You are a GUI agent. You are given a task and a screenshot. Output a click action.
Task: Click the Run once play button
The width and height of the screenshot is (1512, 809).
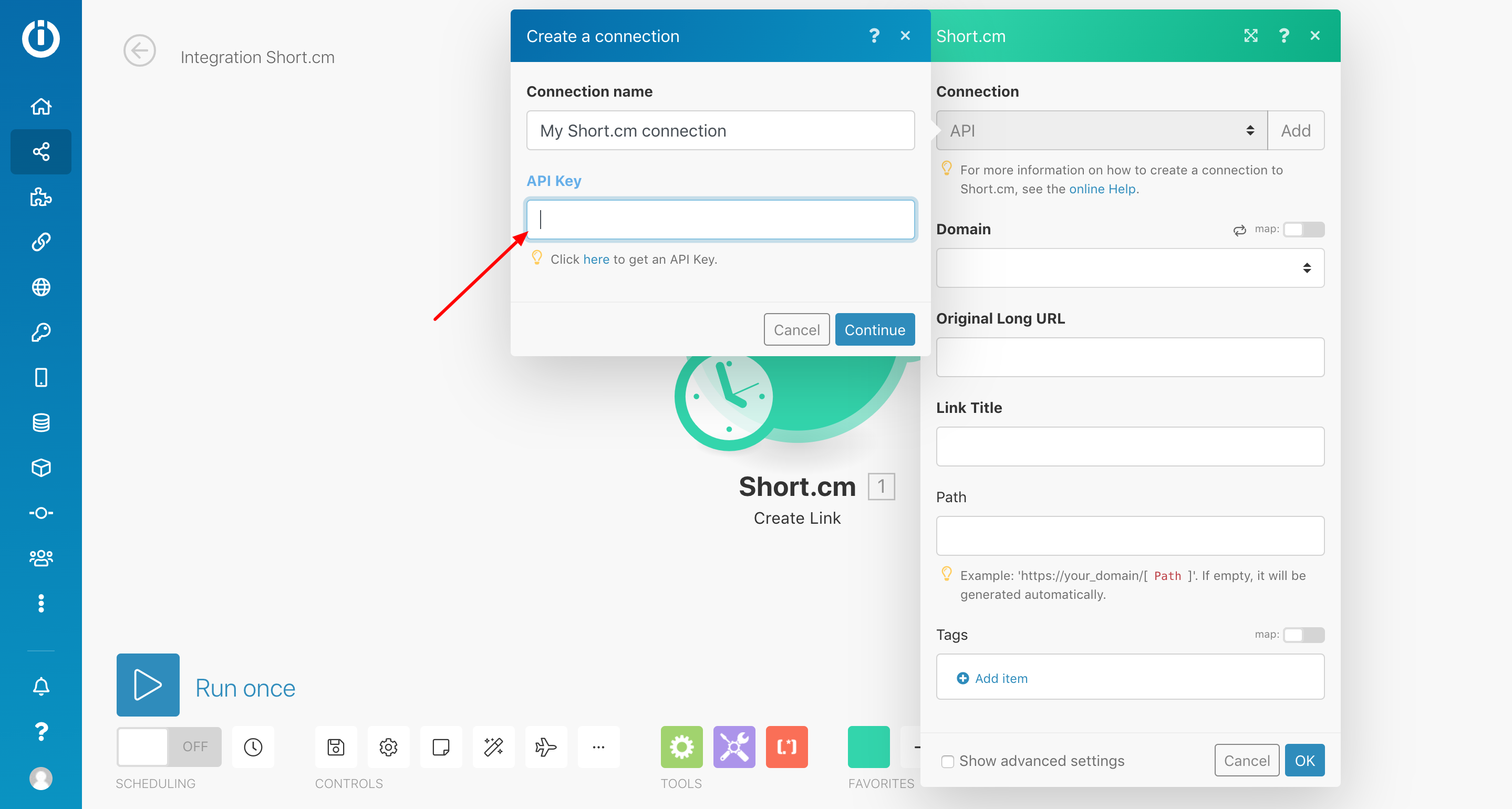coord(148,684)
